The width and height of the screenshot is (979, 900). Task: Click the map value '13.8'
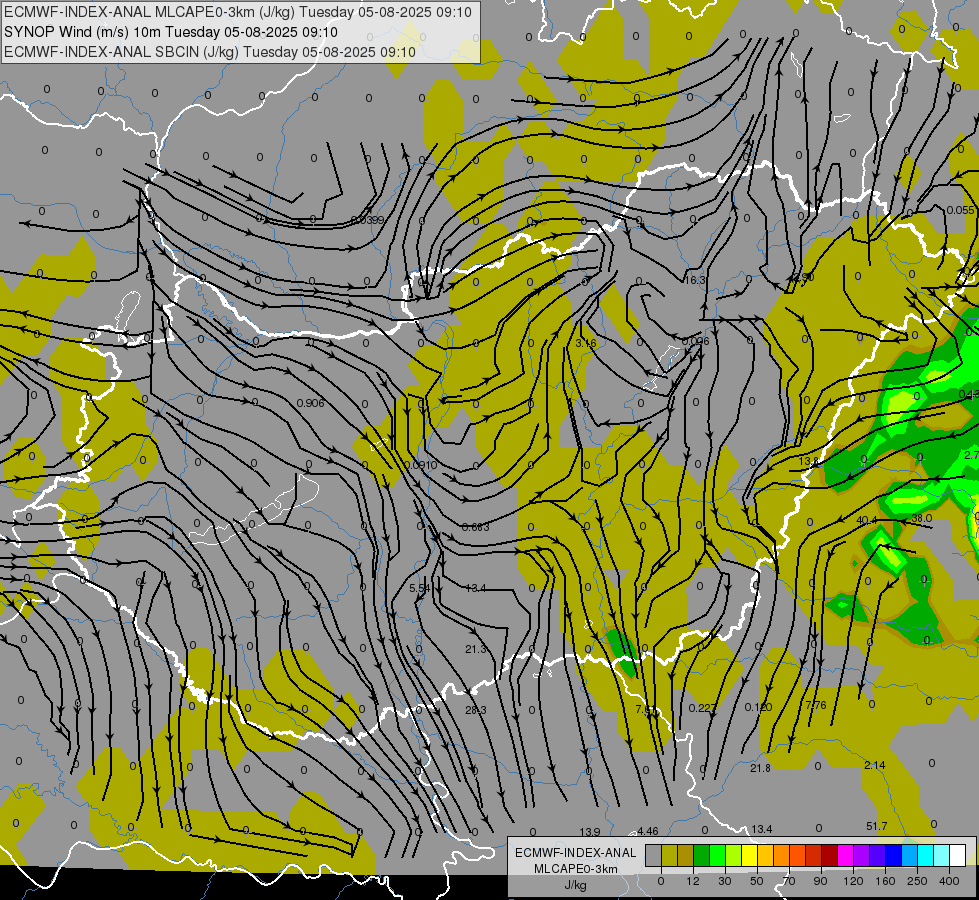tap(809, 461)
